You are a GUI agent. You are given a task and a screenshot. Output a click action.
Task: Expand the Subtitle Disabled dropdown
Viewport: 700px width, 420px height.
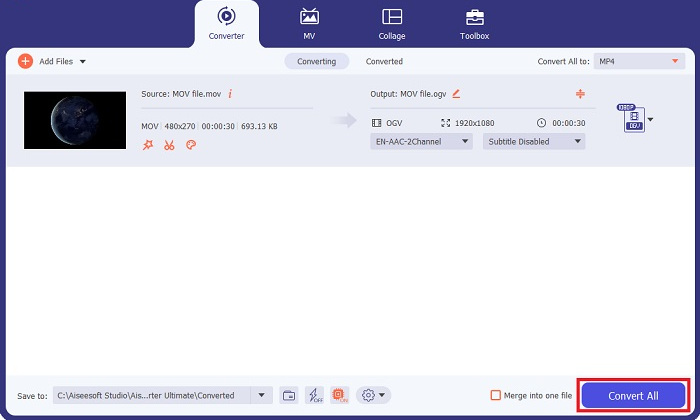pyautogui.click(x=534, y=142)
